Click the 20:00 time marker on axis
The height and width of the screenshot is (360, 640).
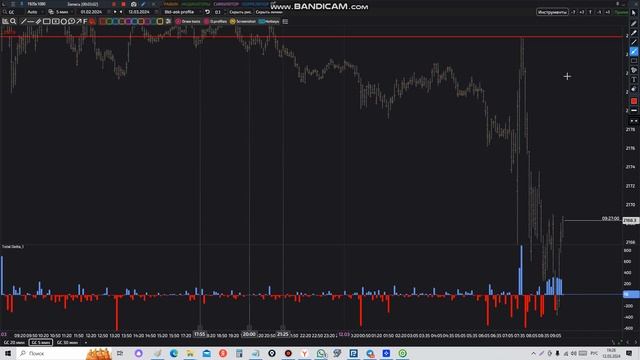249,334
